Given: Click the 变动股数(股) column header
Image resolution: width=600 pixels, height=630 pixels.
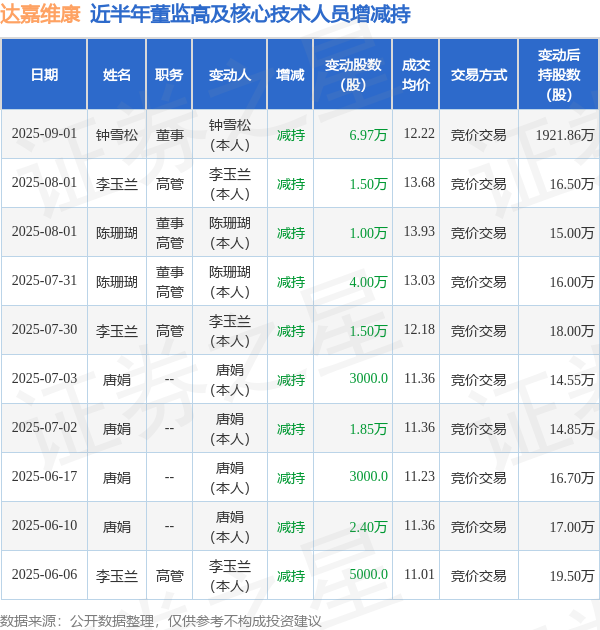Looking at the screenshot, I should [353, 75].
